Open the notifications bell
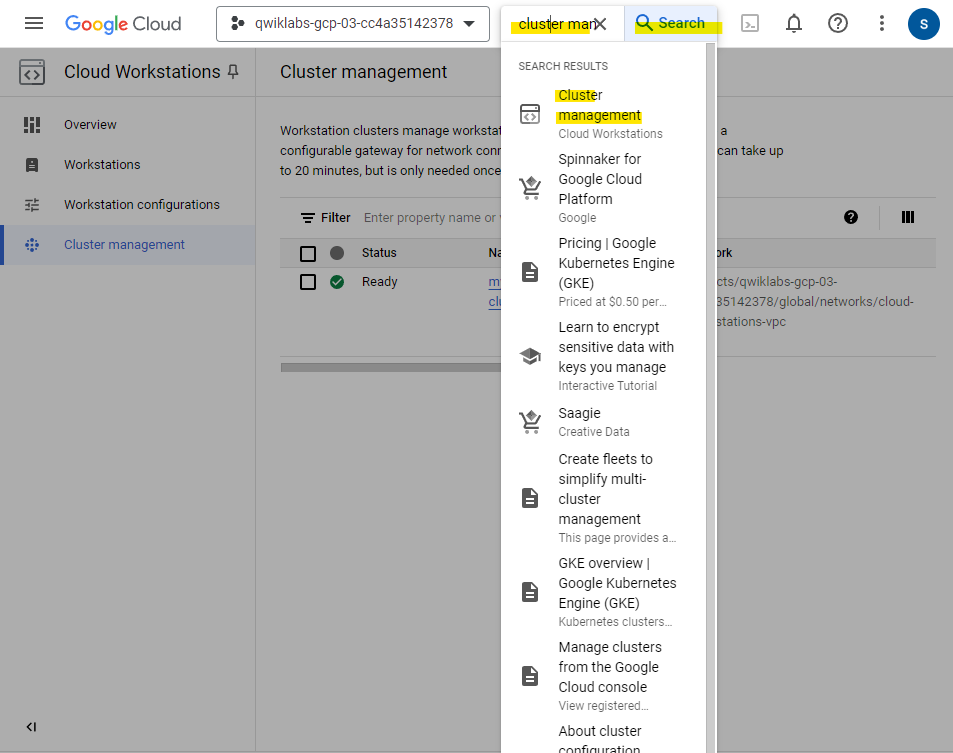This screenshot has height=753, width=953. pyautogui.click(x=794, y=24)
